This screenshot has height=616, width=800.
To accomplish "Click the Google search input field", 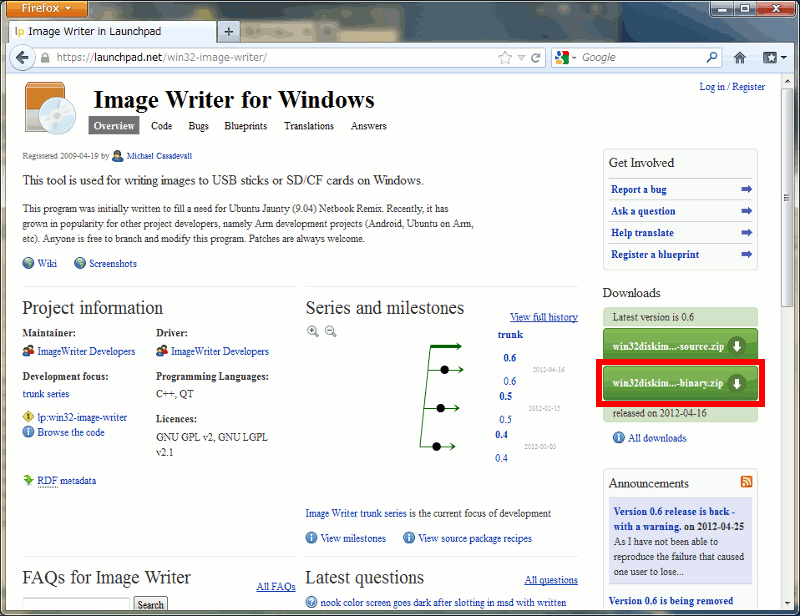I will 640,57.
